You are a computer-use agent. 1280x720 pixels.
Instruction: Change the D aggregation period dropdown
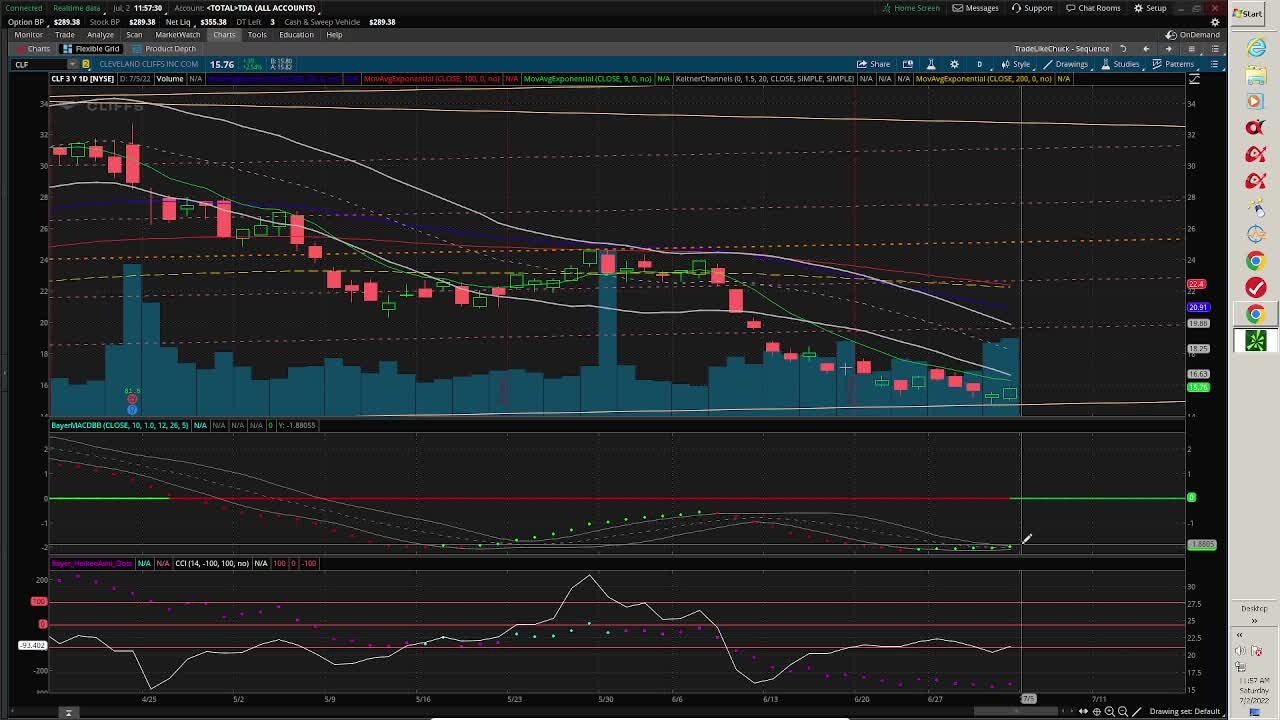click(979, 64)
